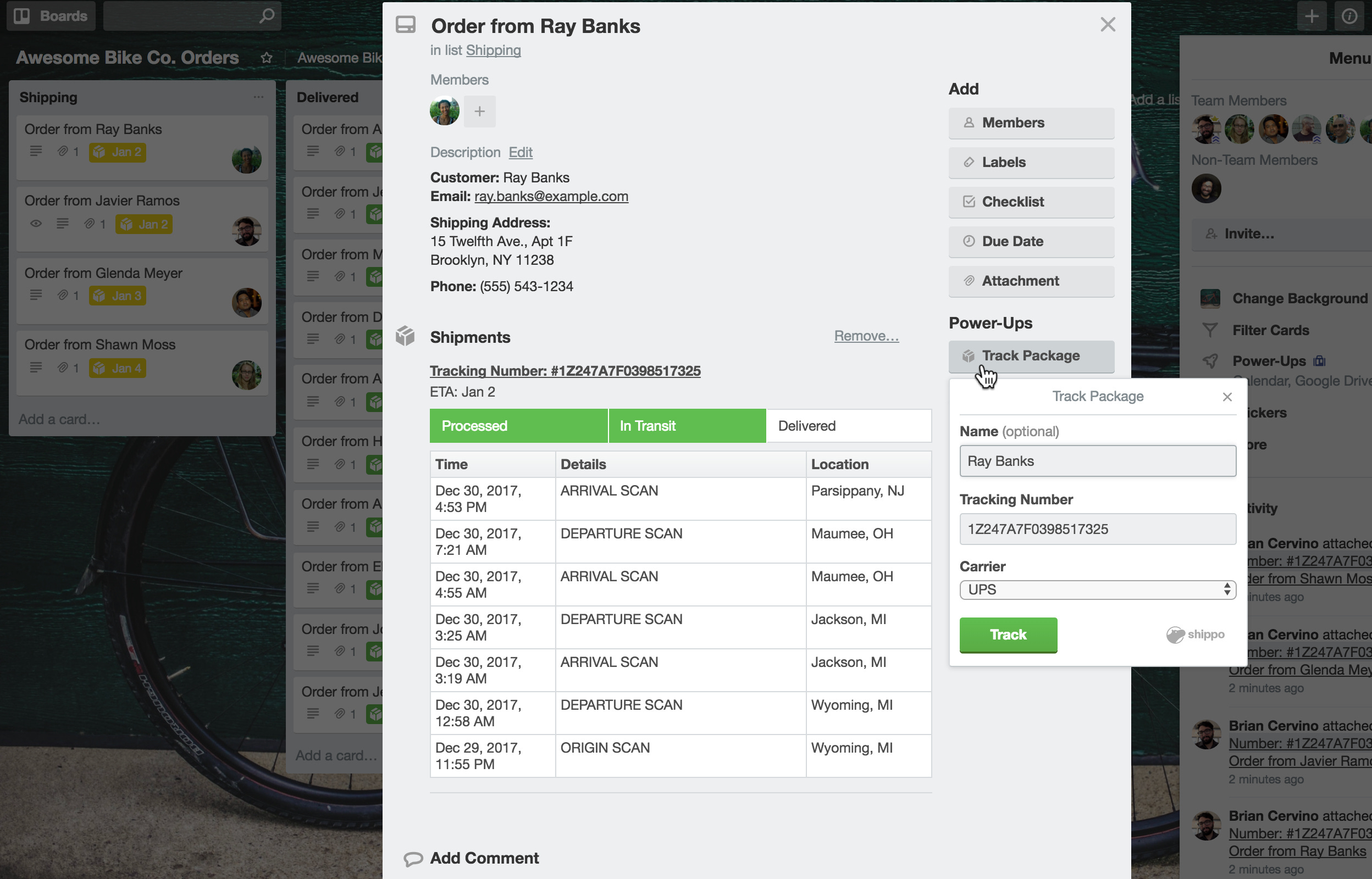Click the Parsippany, NJ location cell
Viewport: 1372px width, 879px height.
(868, 499)
